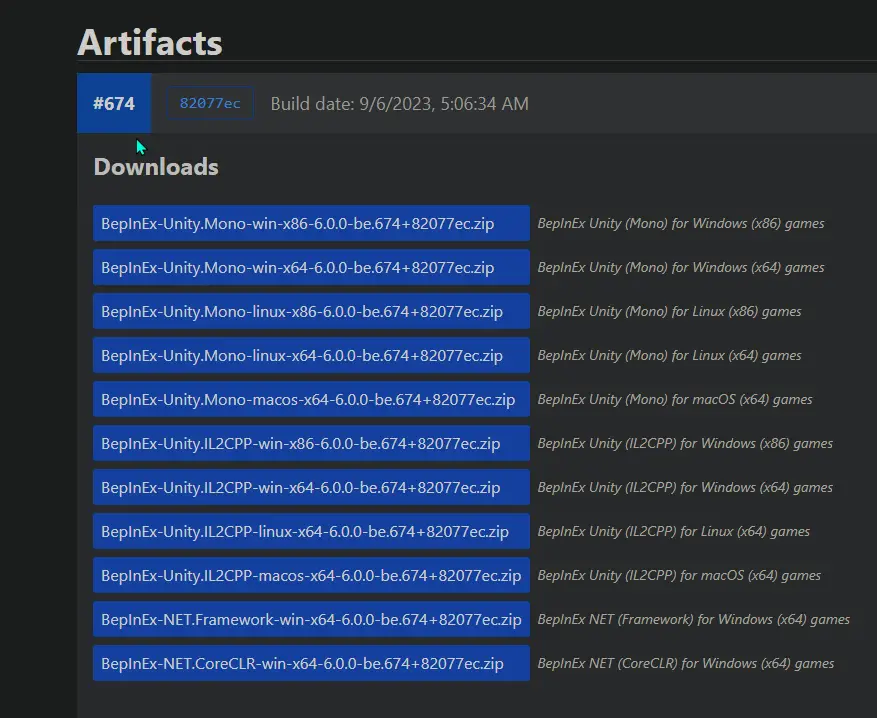Click description 'BepInEx Unity (Mono) for Windows (x64) games'
Screen dimensions: 877x718
coord(681,267)
